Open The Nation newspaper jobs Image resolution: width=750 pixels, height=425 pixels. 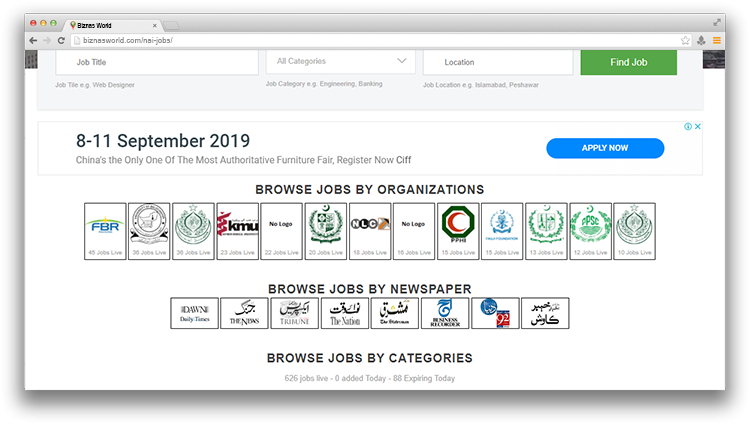pyautogui.click(x=345, y=313)
